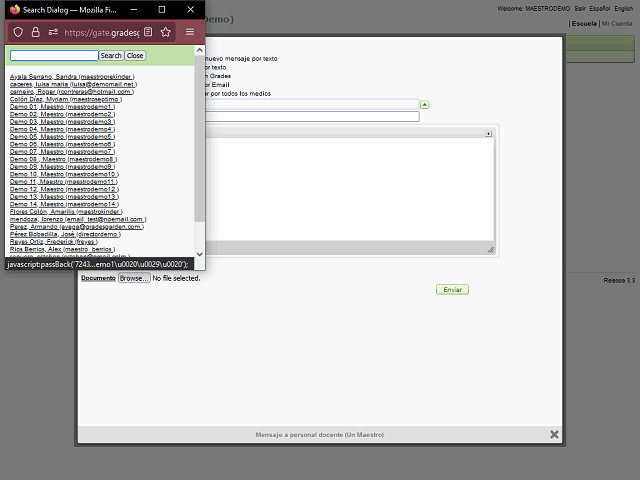
Task: Click the Salir logout link
Action: (580, 9)
